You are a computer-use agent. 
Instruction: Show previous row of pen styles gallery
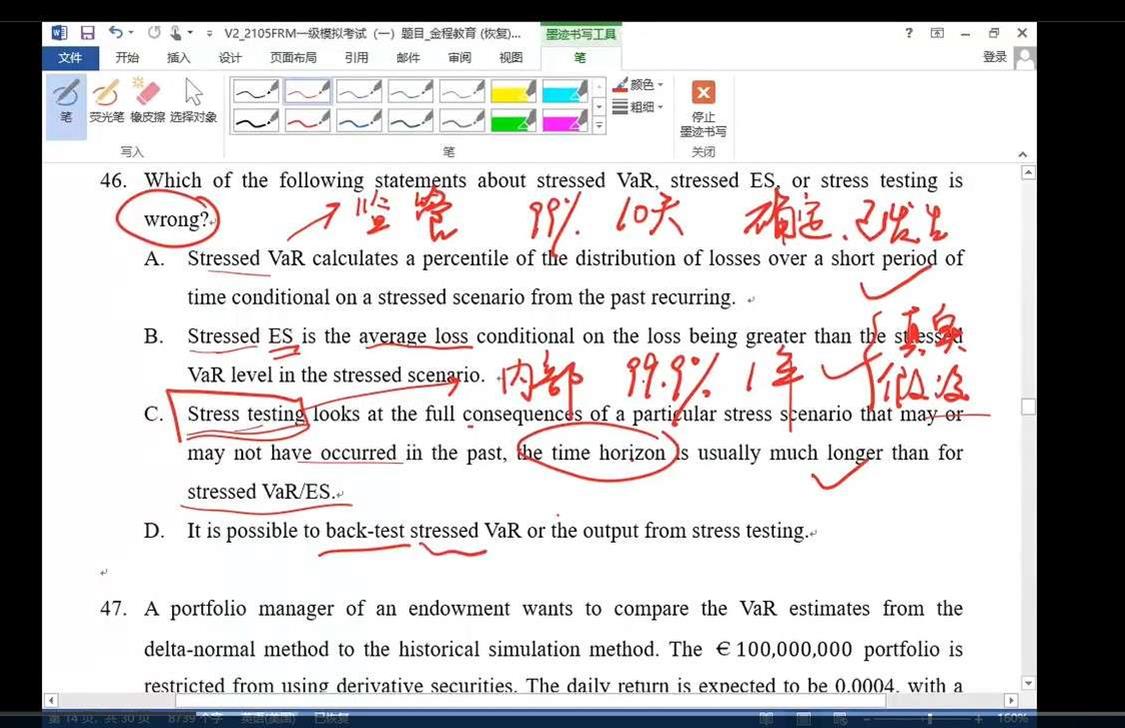(599, 88)
